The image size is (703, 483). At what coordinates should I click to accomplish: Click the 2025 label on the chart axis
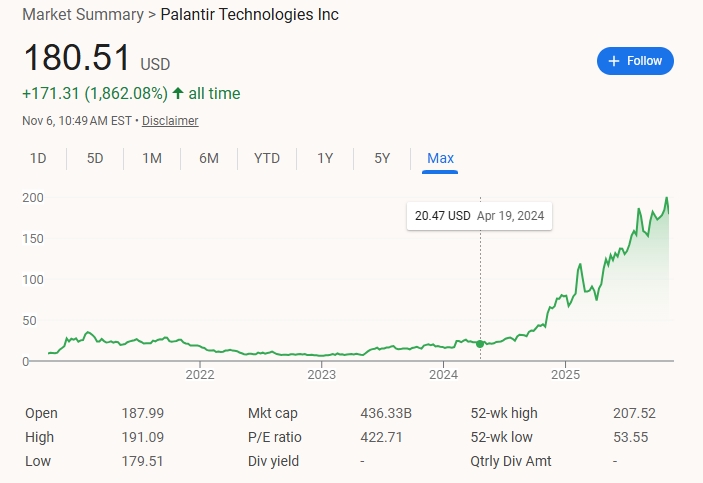[565, 375]
